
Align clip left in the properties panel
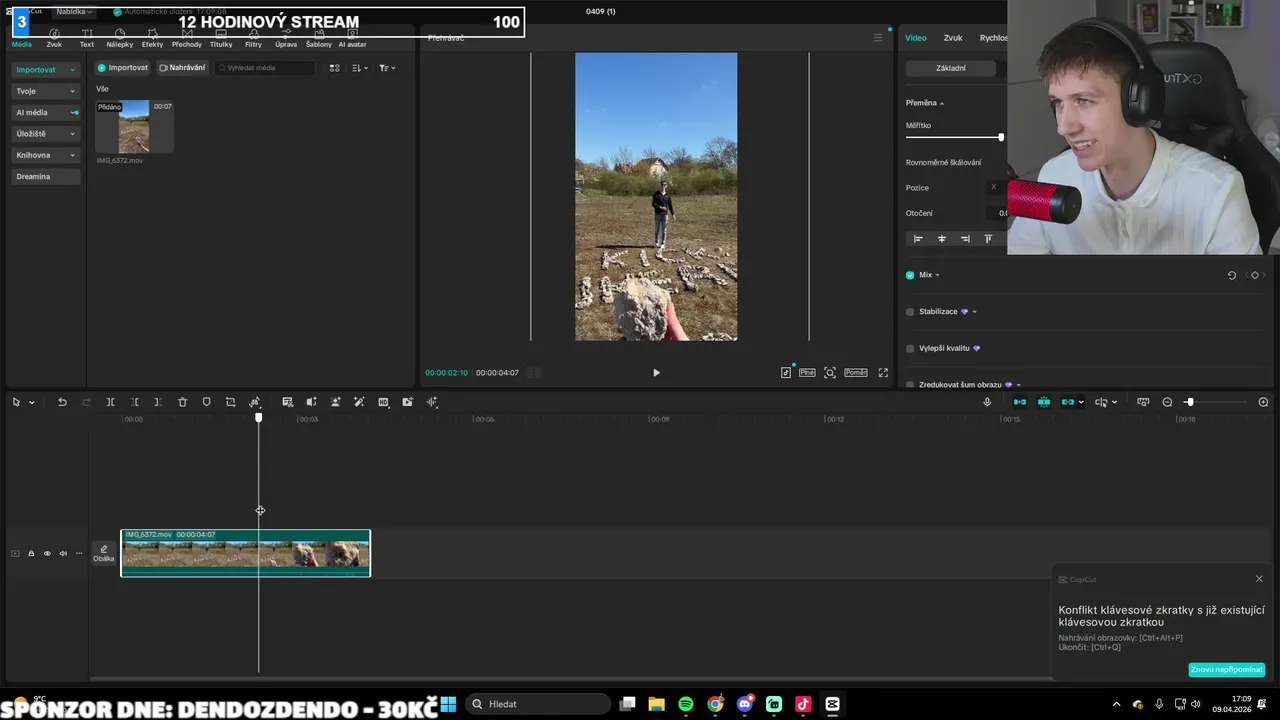[918, 239]
